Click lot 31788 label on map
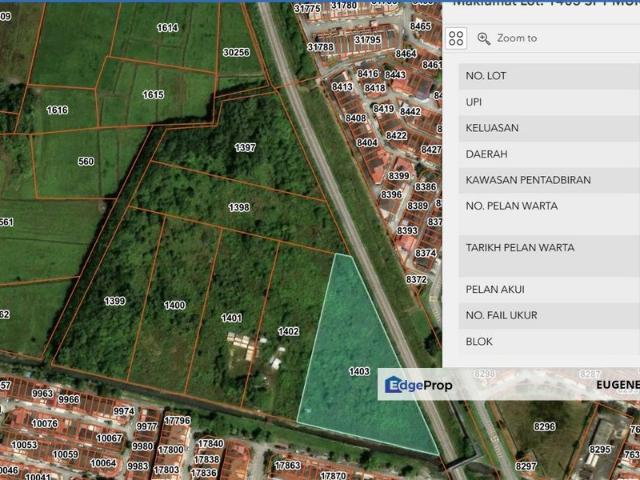 pyautogui.click(x=320, y=47)
